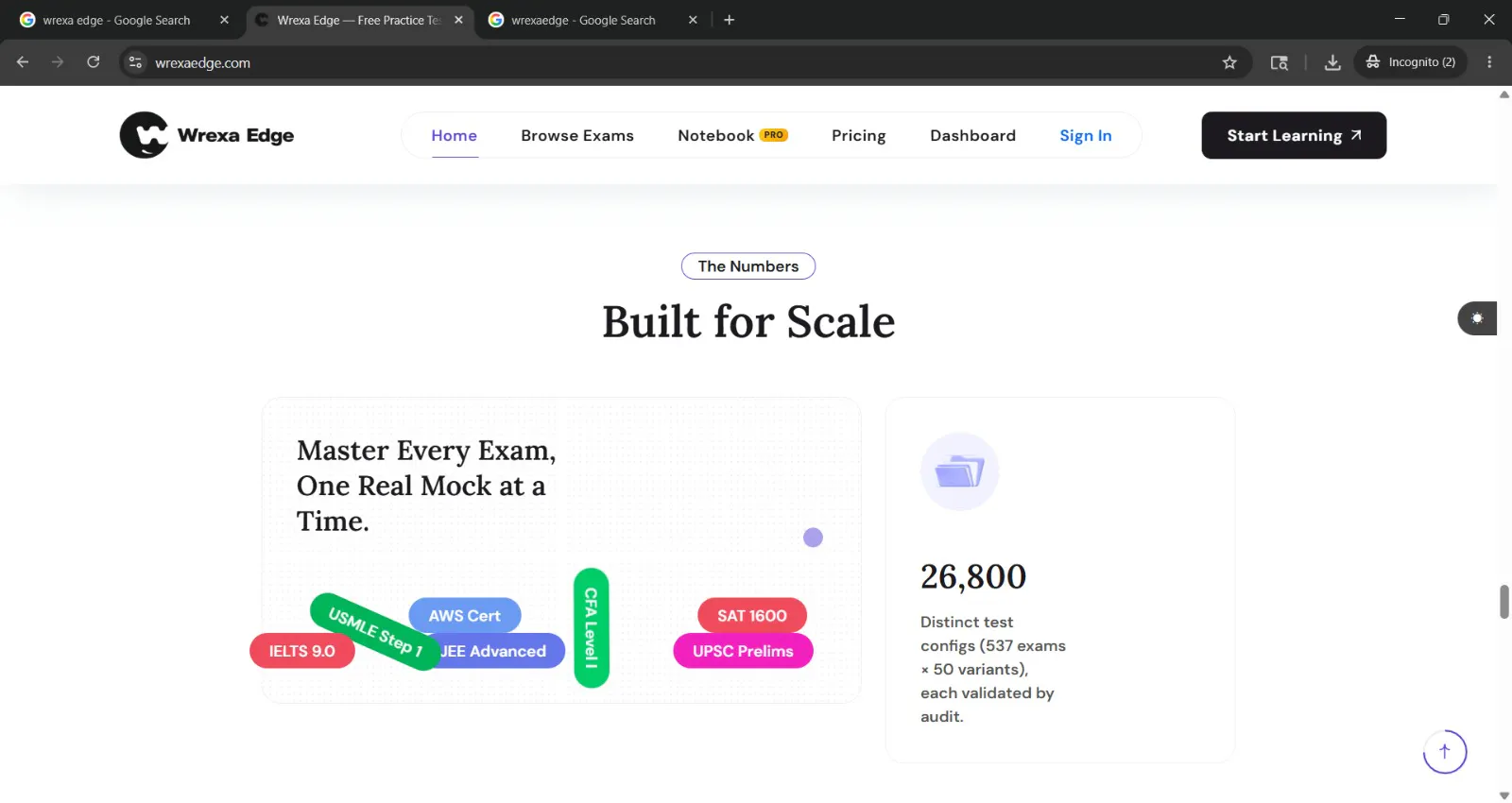
Task: Click the SAT 1600 tag
Action: [752, 616]
